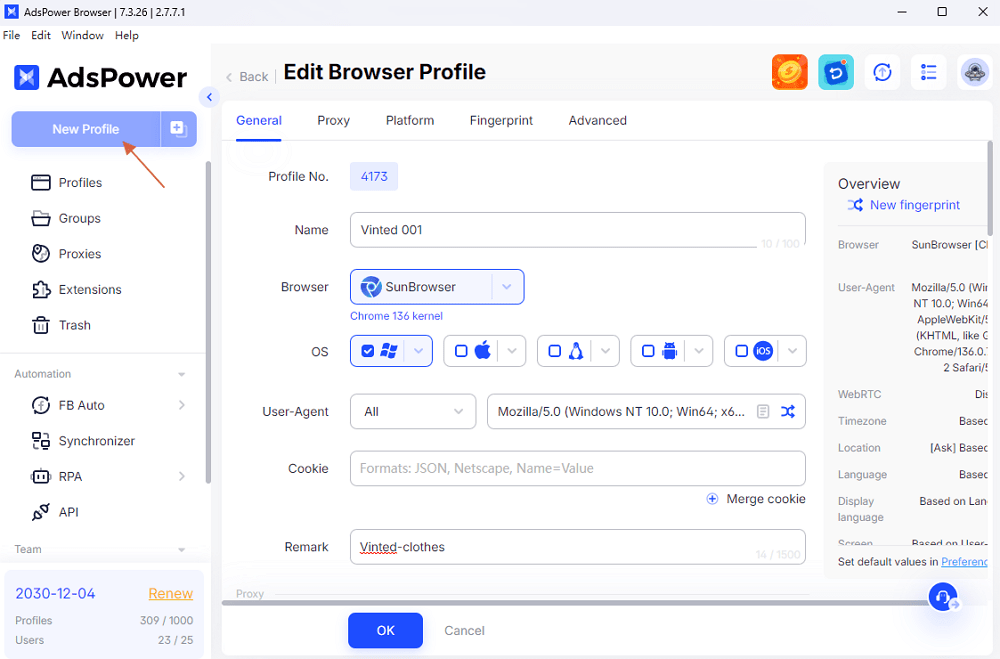
Task: Click the SunBrowser logo in browser field
Action: [371, 287]
